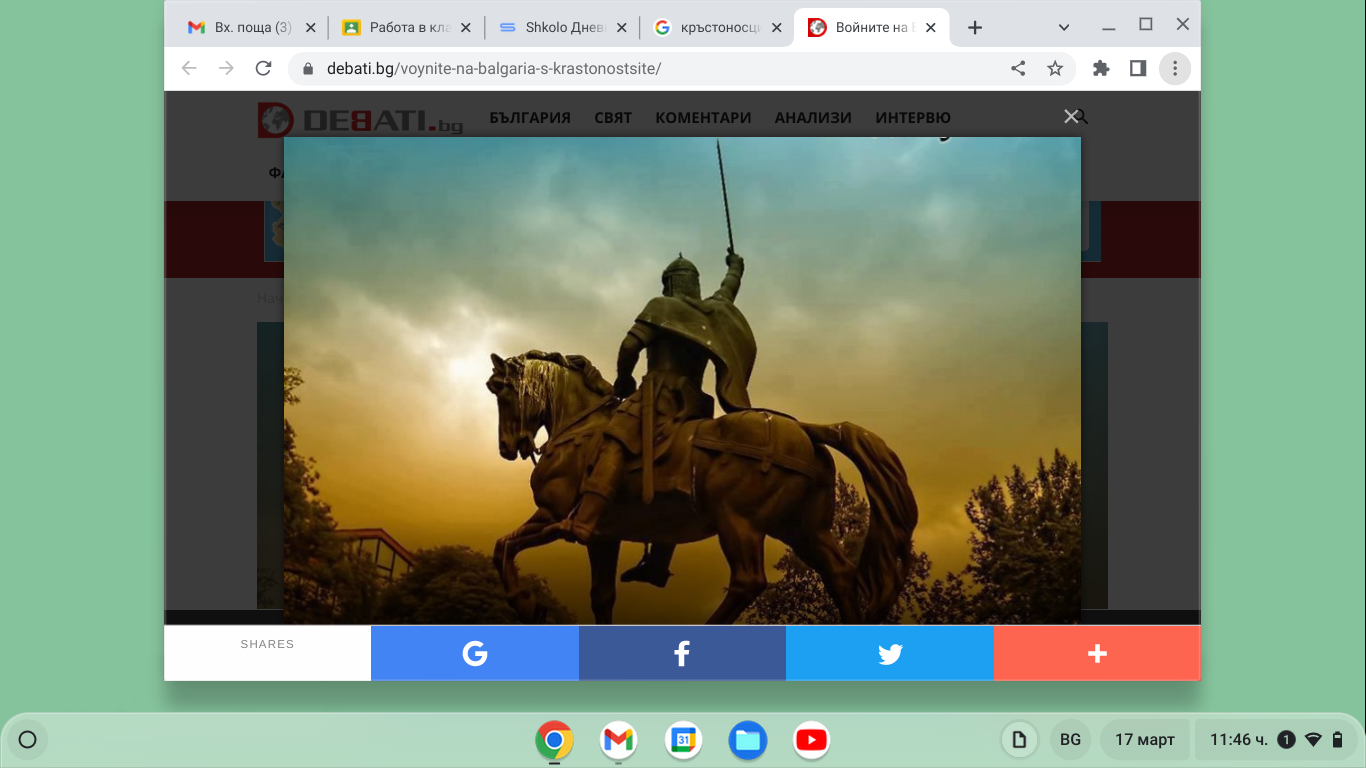Share the page on Facebook
Screen dimensions: 1366x768
pyautogui.click(x=682, y=654)
